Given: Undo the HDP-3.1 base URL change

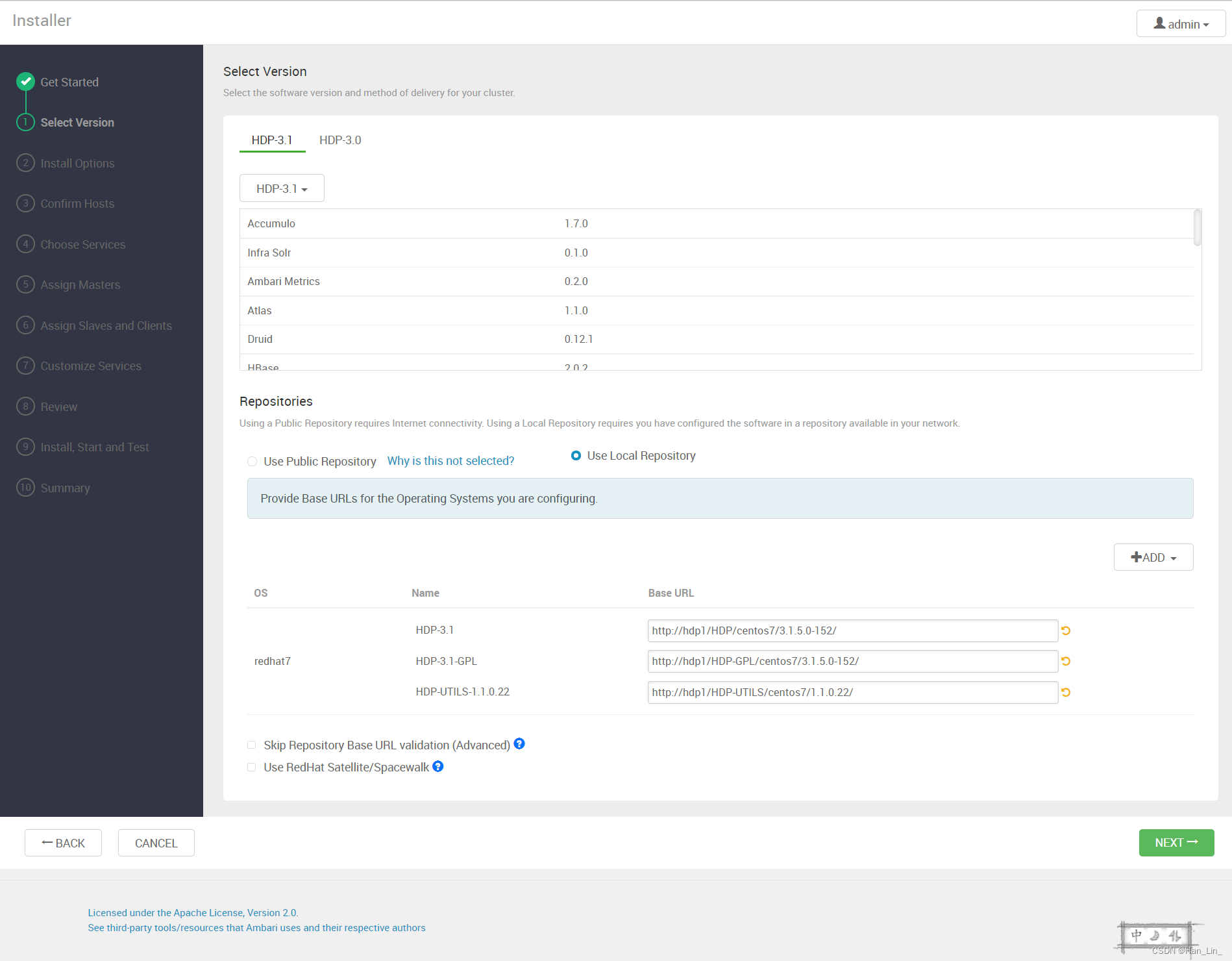Looking at the screenshot, I should [1066, 630].
